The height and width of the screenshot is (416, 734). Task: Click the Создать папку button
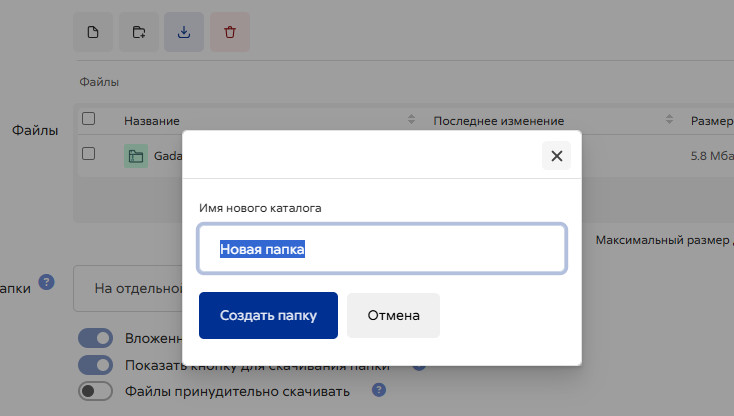[x=268, y=315]
